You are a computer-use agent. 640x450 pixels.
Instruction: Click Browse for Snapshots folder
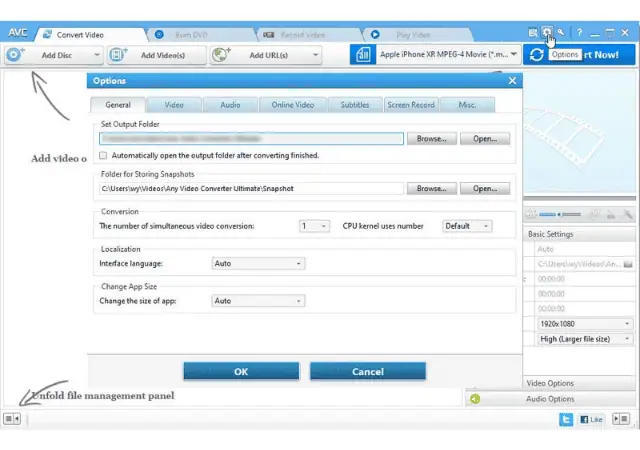tap(431, 189)
